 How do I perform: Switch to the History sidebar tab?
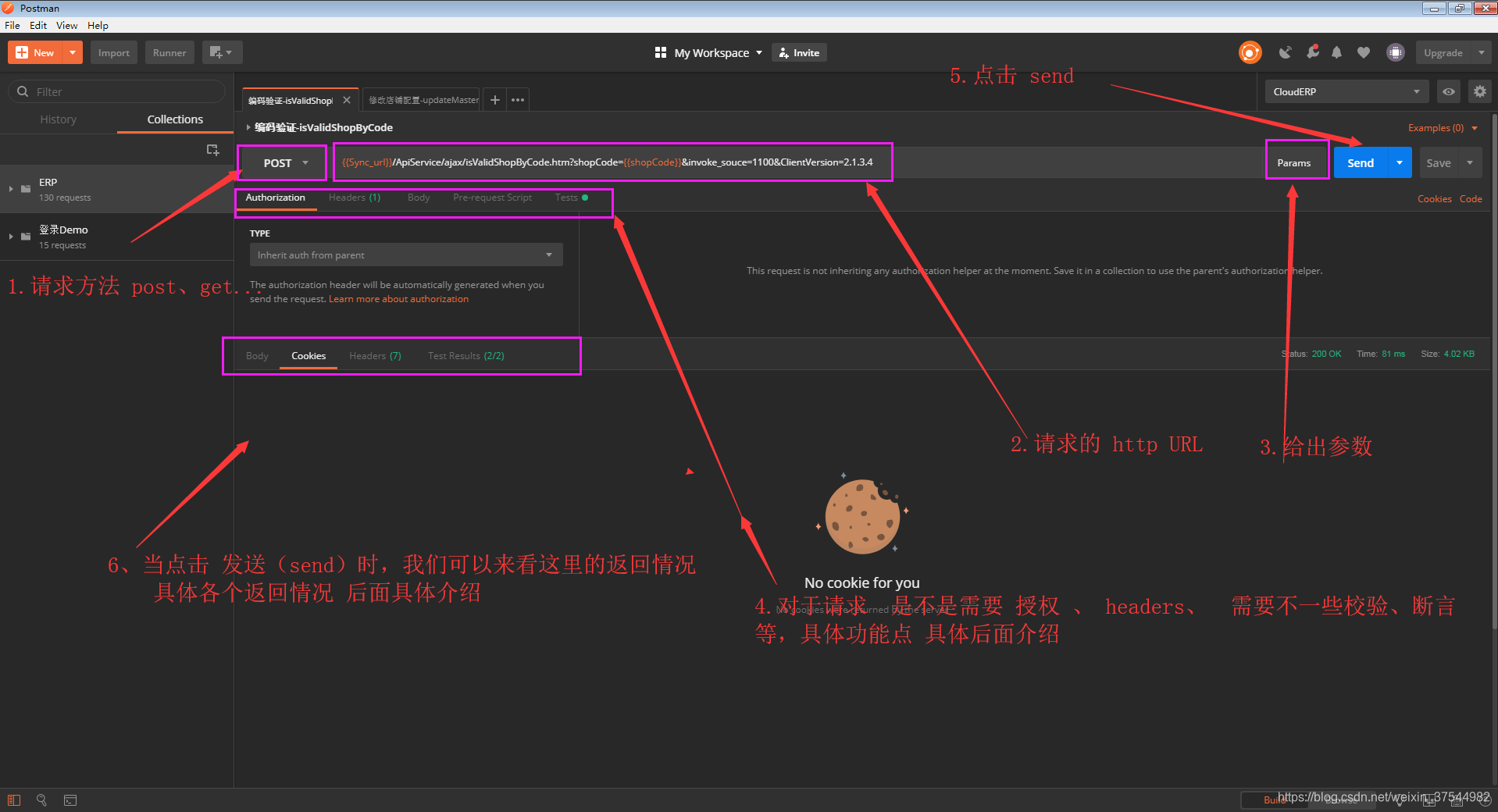[59, 119]
